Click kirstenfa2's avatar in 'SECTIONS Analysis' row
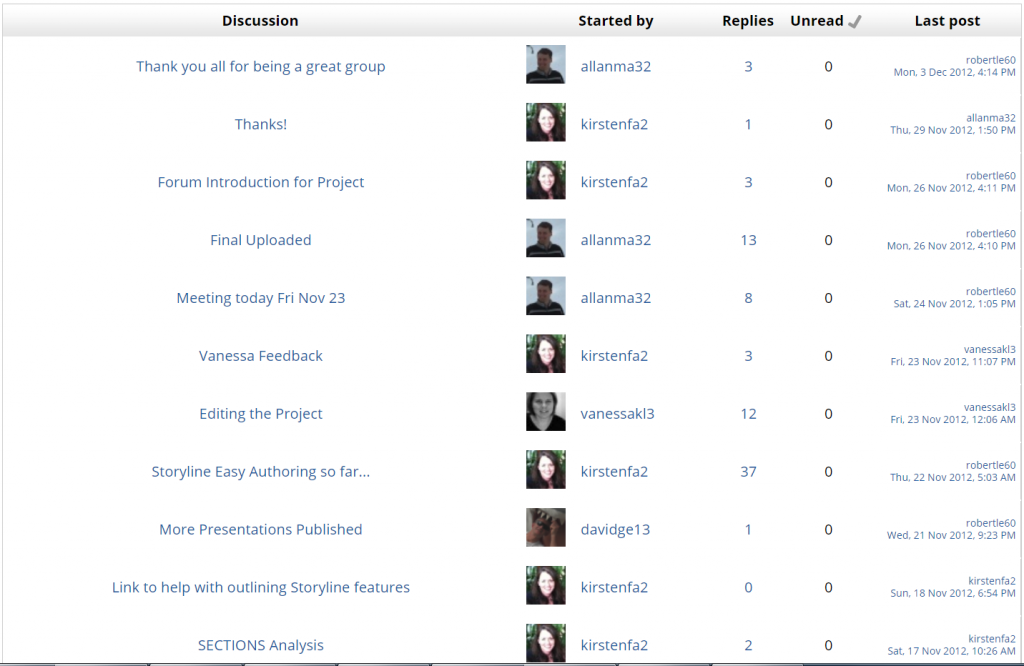Image resolution: width=1024 pixels, height=666 pixels. [x=546, y=643]
